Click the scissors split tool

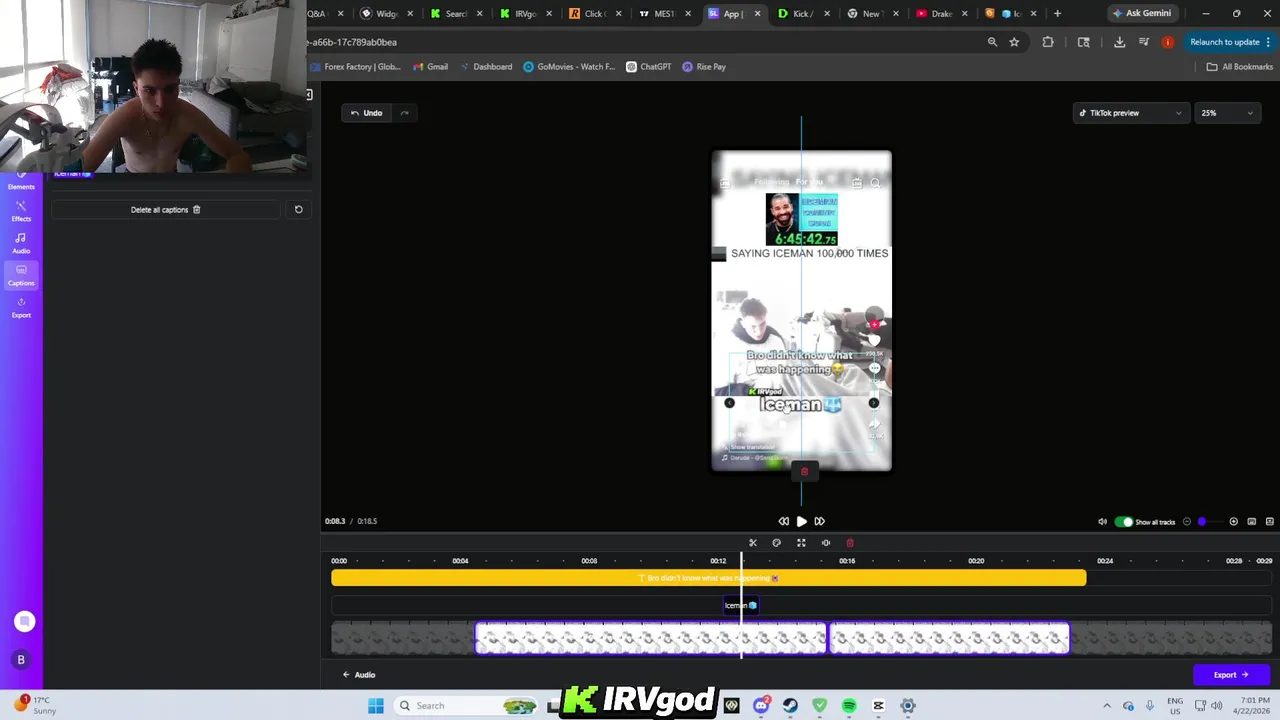pos(753,543)
